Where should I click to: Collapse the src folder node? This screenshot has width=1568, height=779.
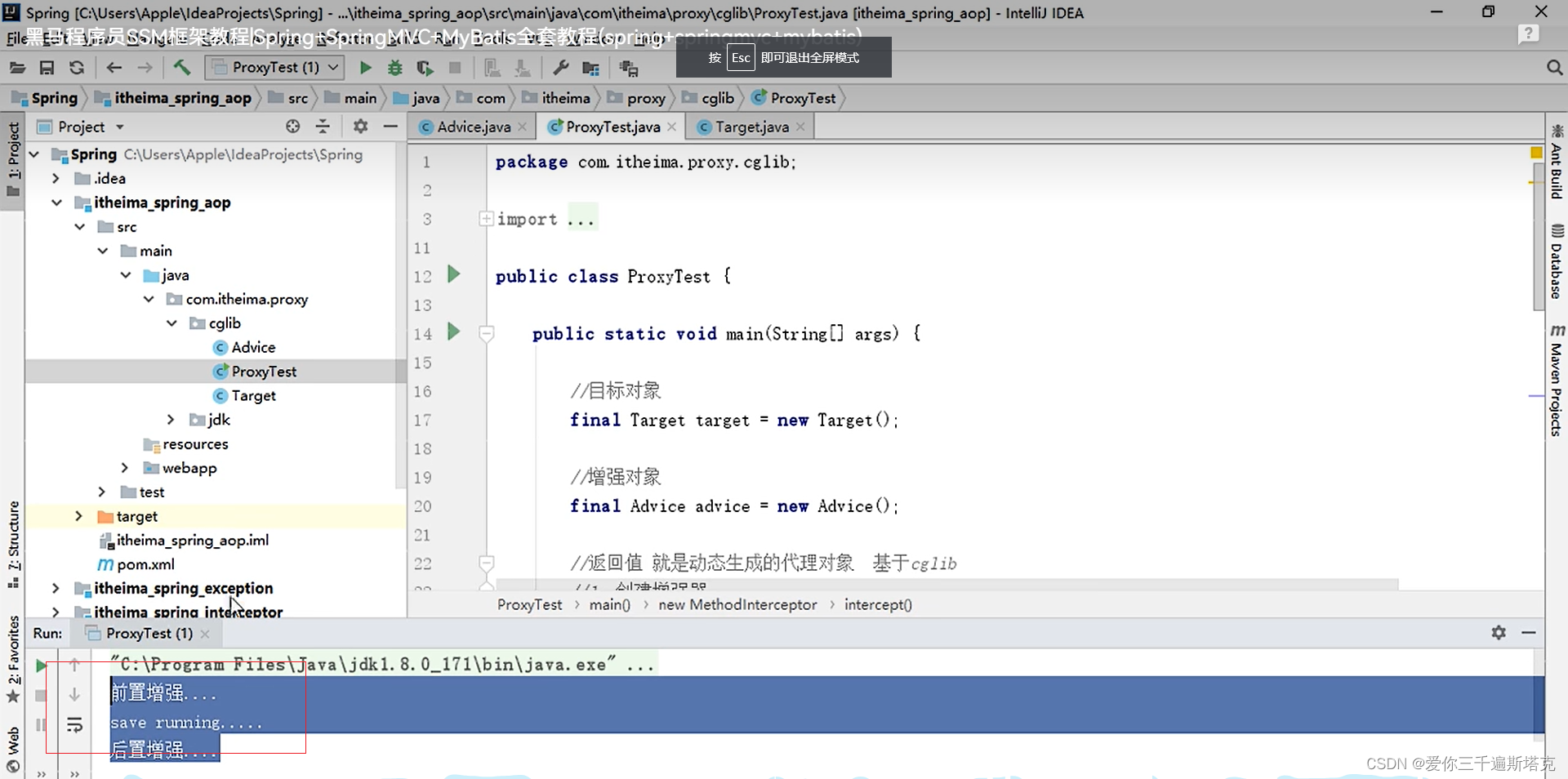(x=79, y=227)
